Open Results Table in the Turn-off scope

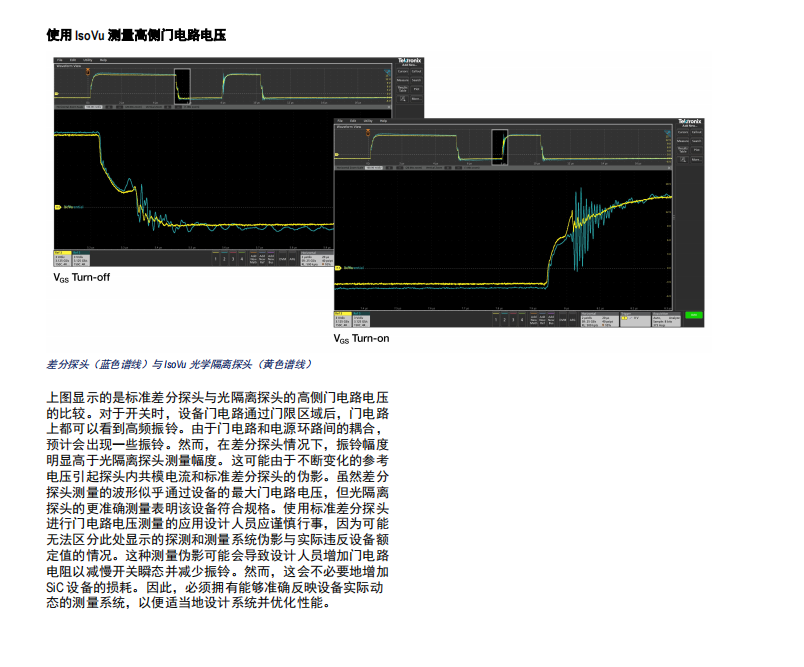click(403, 89)
